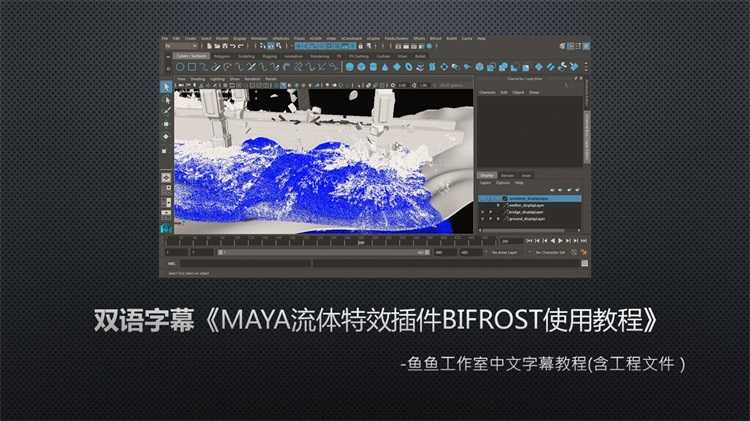Open the No Character Set dropdown
This screenshot has height=421, width=750.
(x=550, y=252)
